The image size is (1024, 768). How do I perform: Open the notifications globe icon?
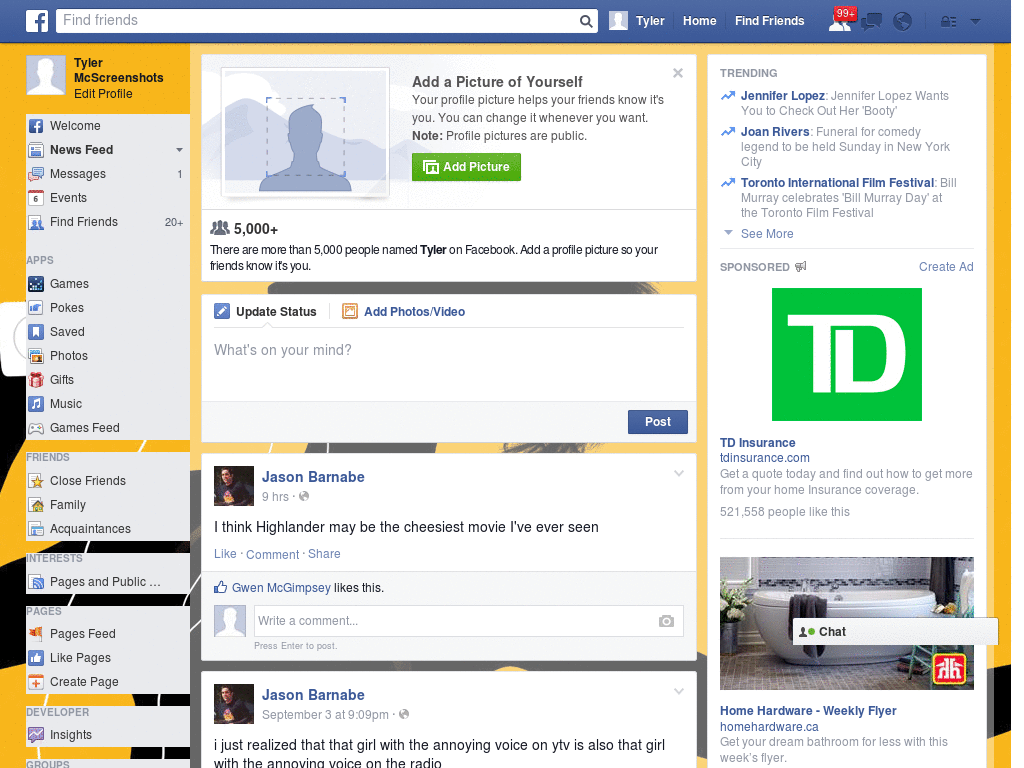pyautogui.click(x=901, y=20)
